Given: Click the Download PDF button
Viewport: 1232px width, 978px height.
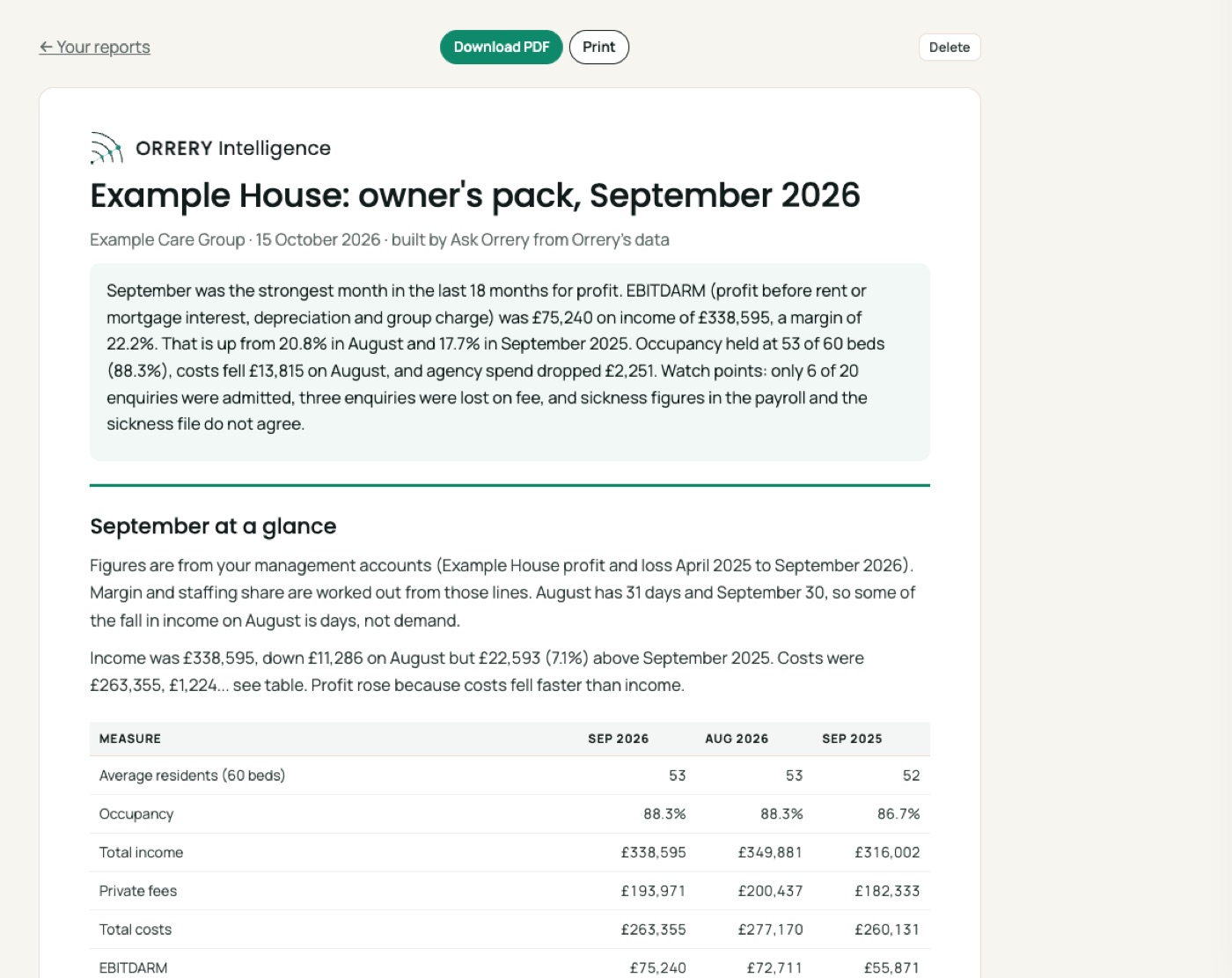Looking at the screenshot, I should click(x=502, y=48).
